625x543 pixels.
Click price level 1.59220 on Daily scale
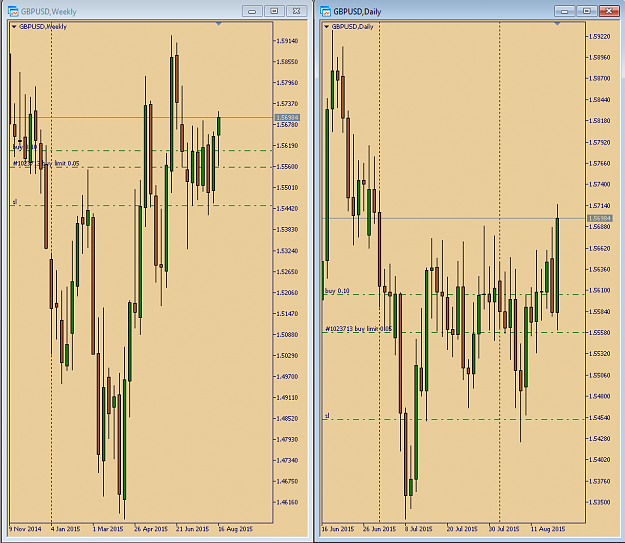click(600, 37)
